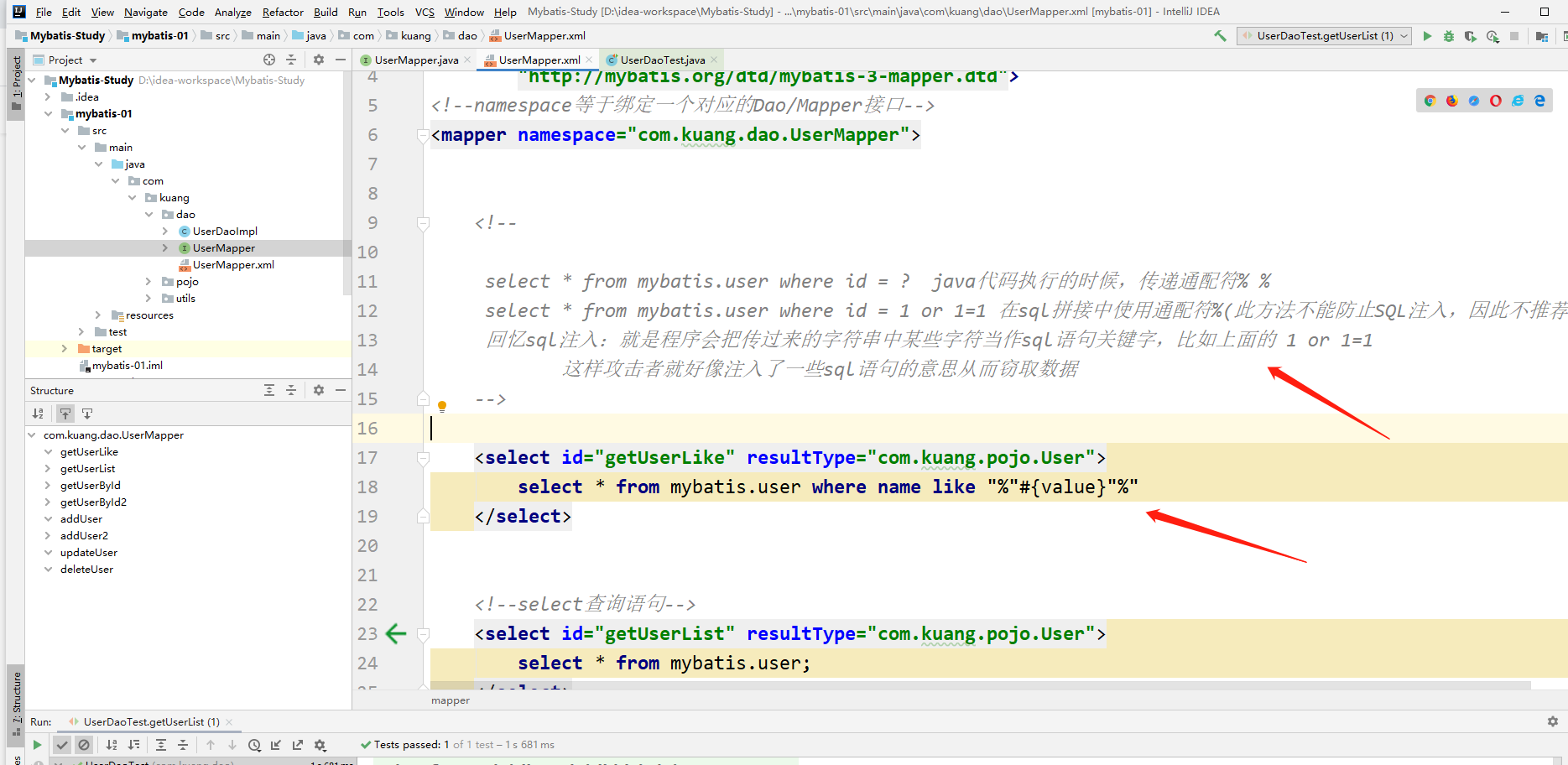Viewport: 1568px width, 765px height.
Task: Fold the select getUserLike tag at line 17
Action: 424,458
